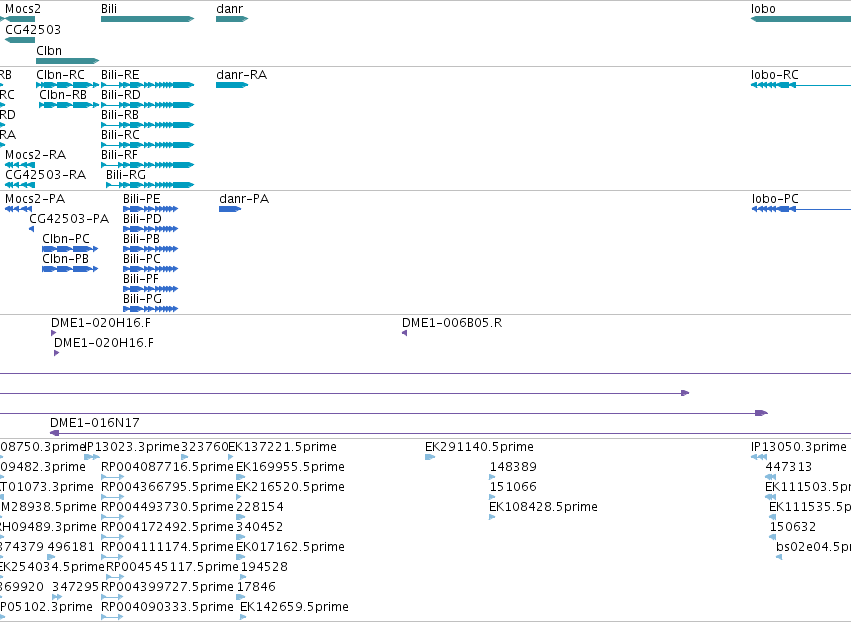Click coding sequence Bili-PB

150,249
